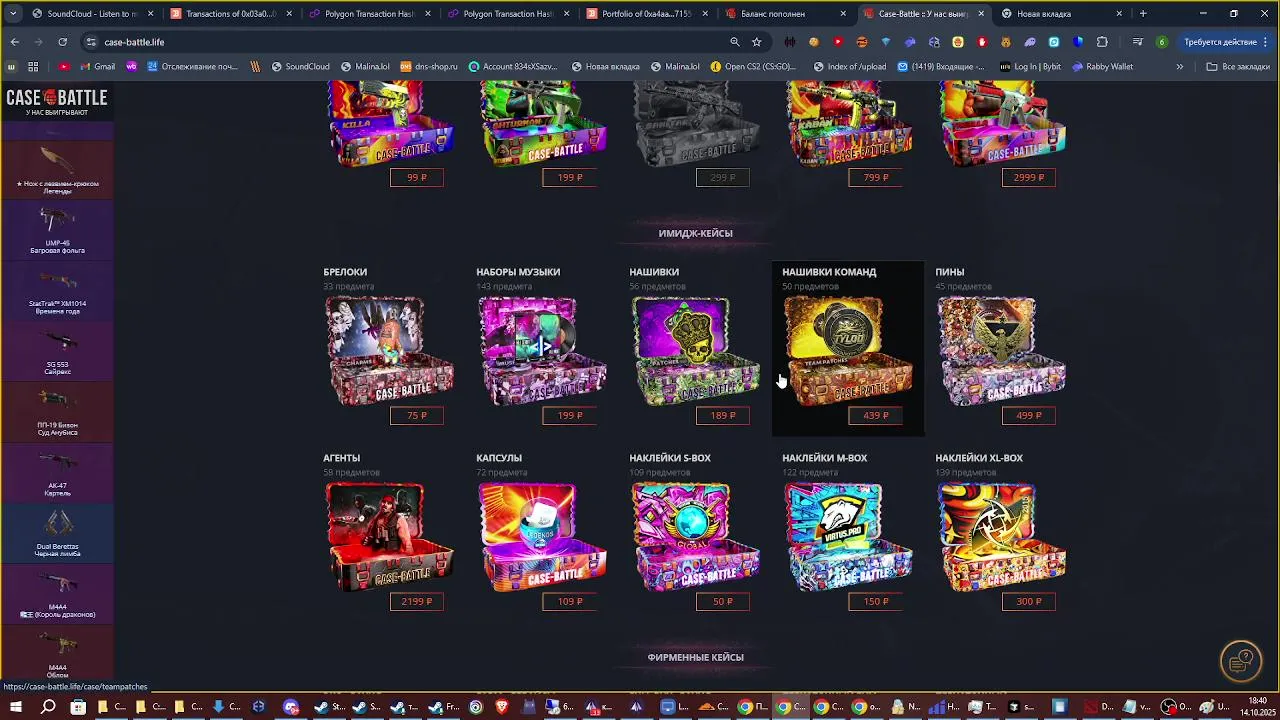
Task: Open the Наборы музыки case image
Action: click(x=542, y=350)
